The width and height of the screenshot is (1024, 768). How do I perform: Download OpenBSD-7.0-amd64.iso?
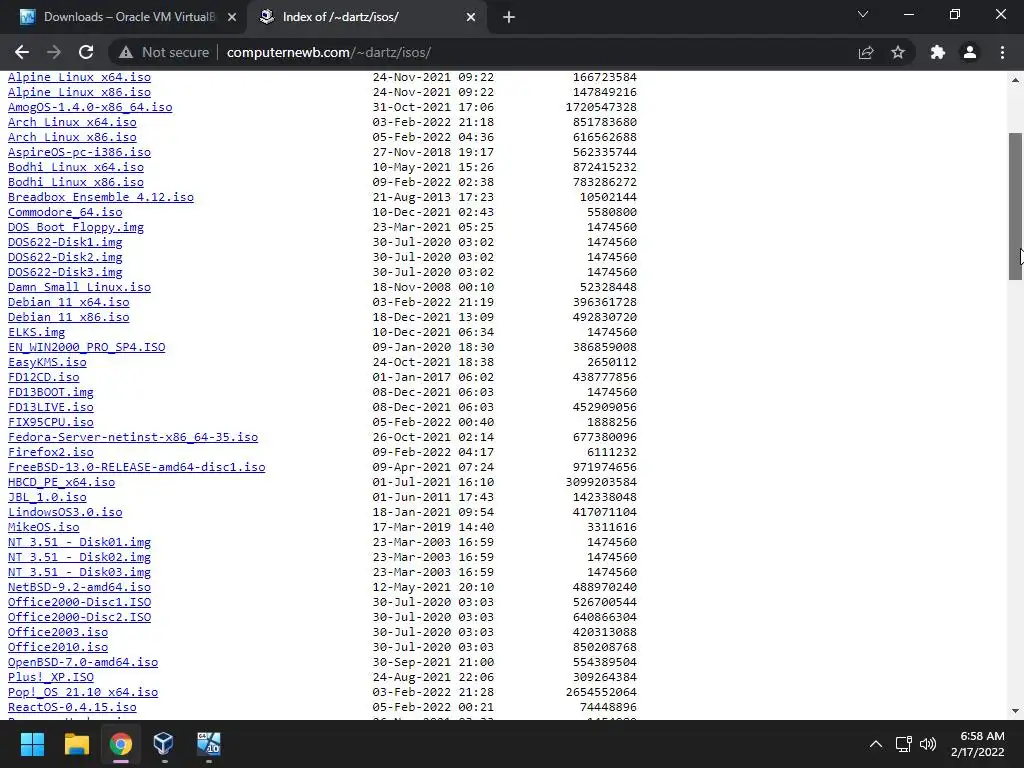coord(83,663)
